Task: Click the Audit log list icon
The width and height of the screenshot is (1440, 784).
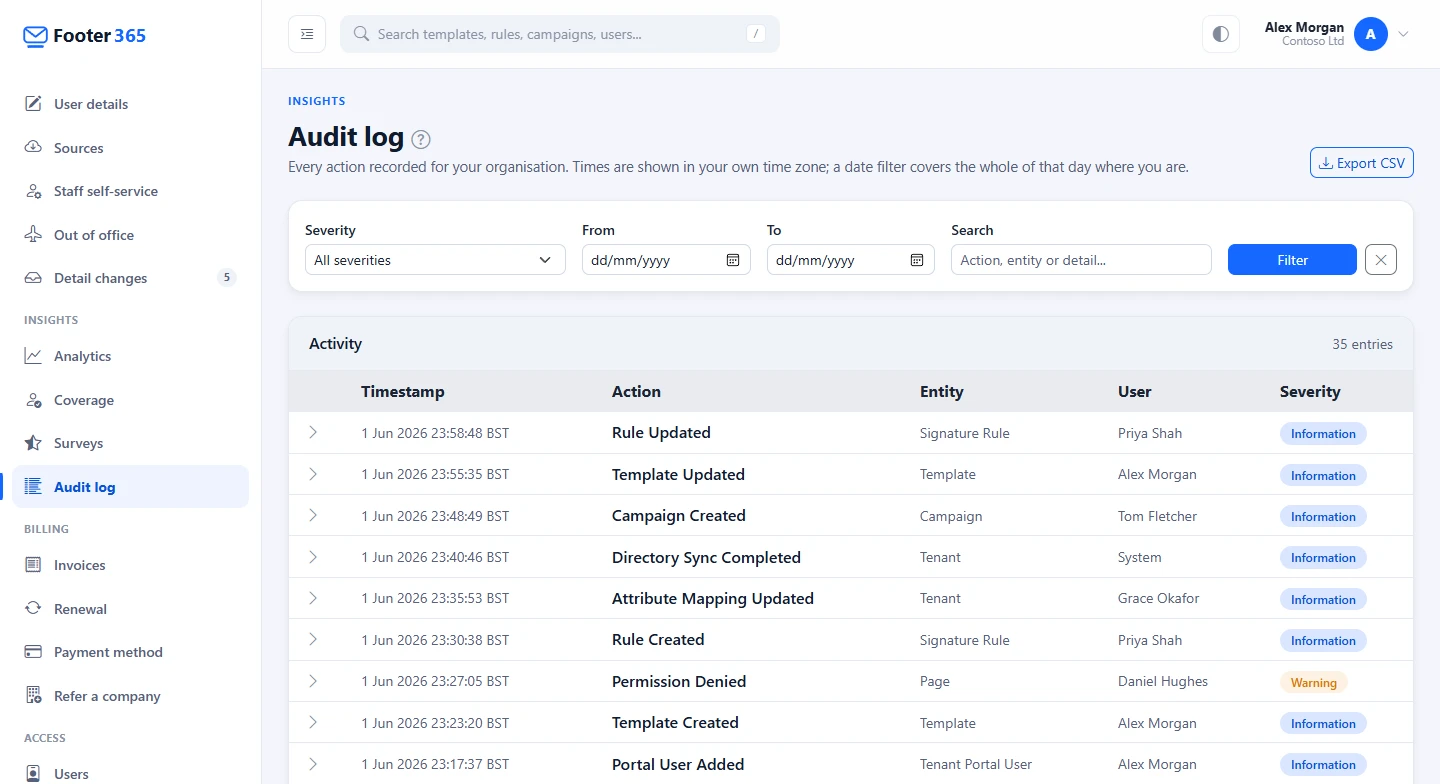Action: coord(33,487)
